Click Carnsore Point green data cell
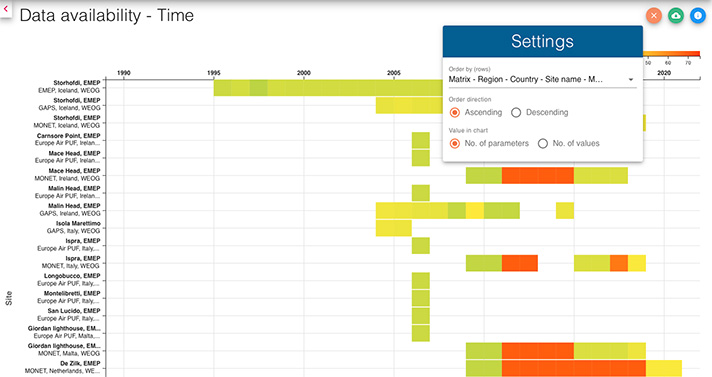 [x=421, y=140]
